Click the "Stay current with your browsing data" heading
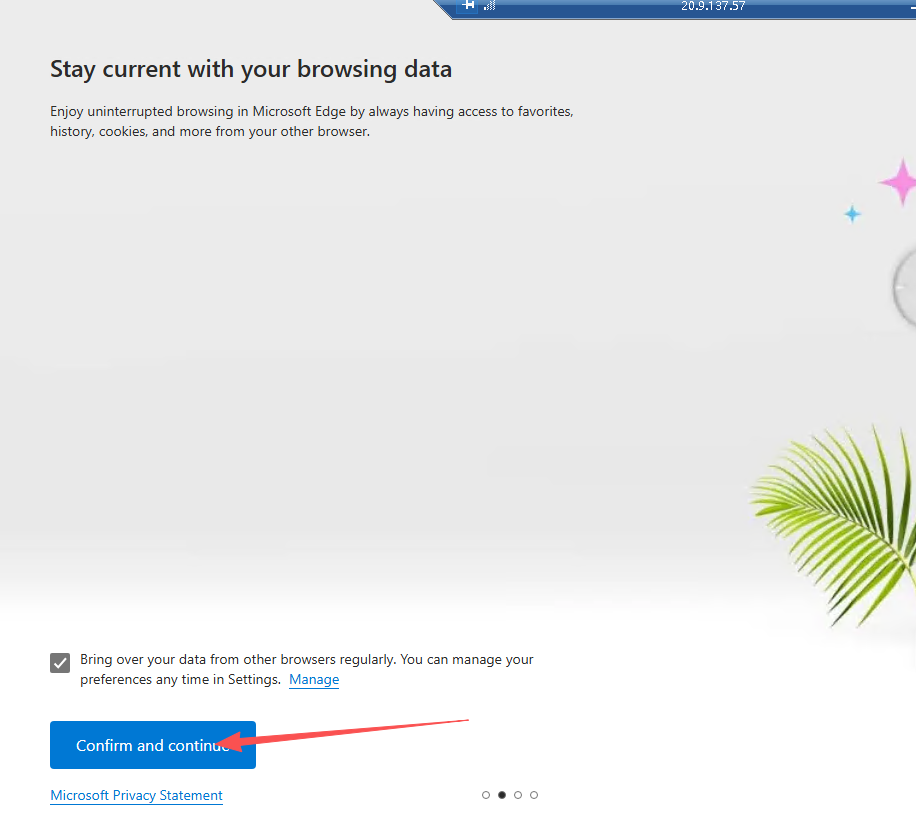 point(251,69)
